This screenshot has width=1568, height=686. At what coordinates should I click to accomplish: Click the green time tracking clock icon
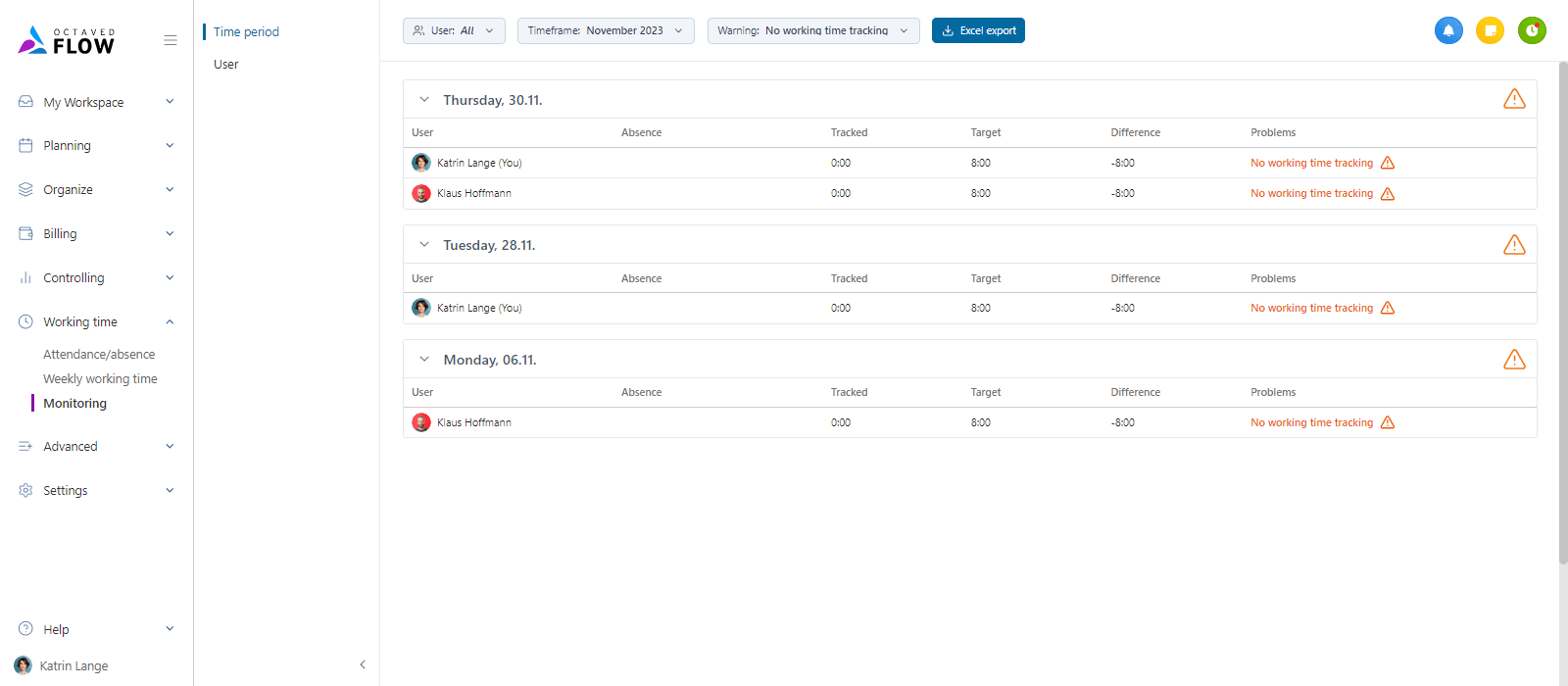1532,30
